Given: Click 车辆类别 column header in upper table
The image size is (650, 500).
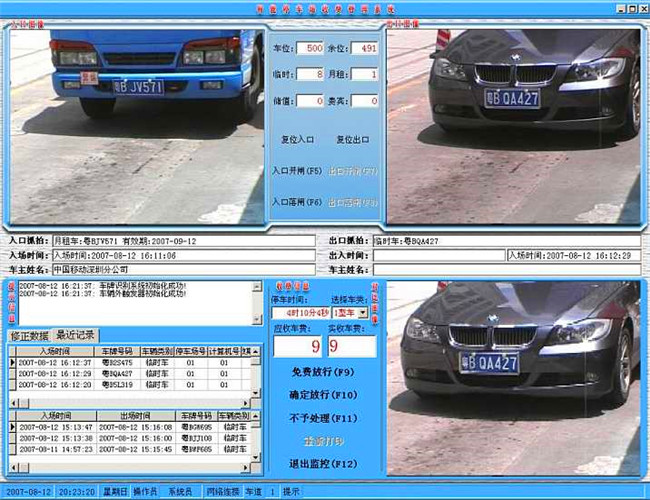Looking at the screenshot, I should [x=157, y=352].
